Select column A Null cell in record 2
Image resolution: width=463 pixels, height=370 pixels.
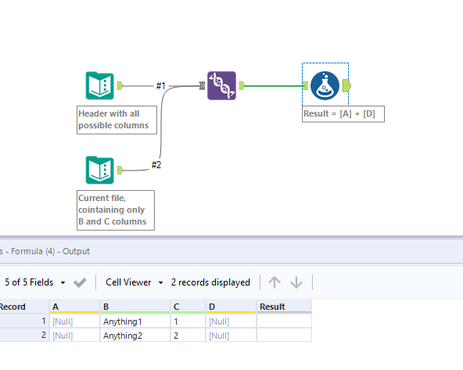[75, 335]
